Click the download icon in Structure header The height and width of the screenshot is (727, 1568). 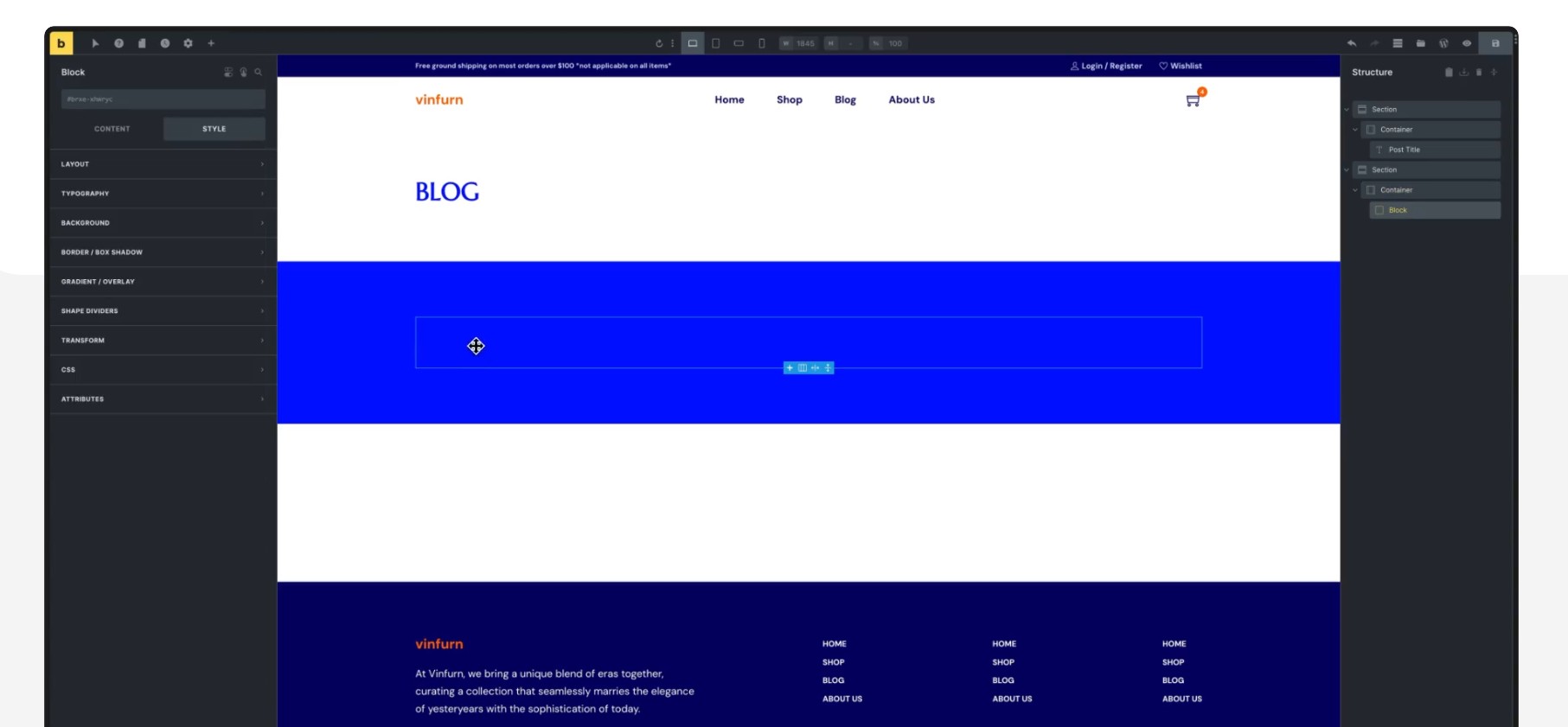pyautogui.click(x=1464, y=73)
